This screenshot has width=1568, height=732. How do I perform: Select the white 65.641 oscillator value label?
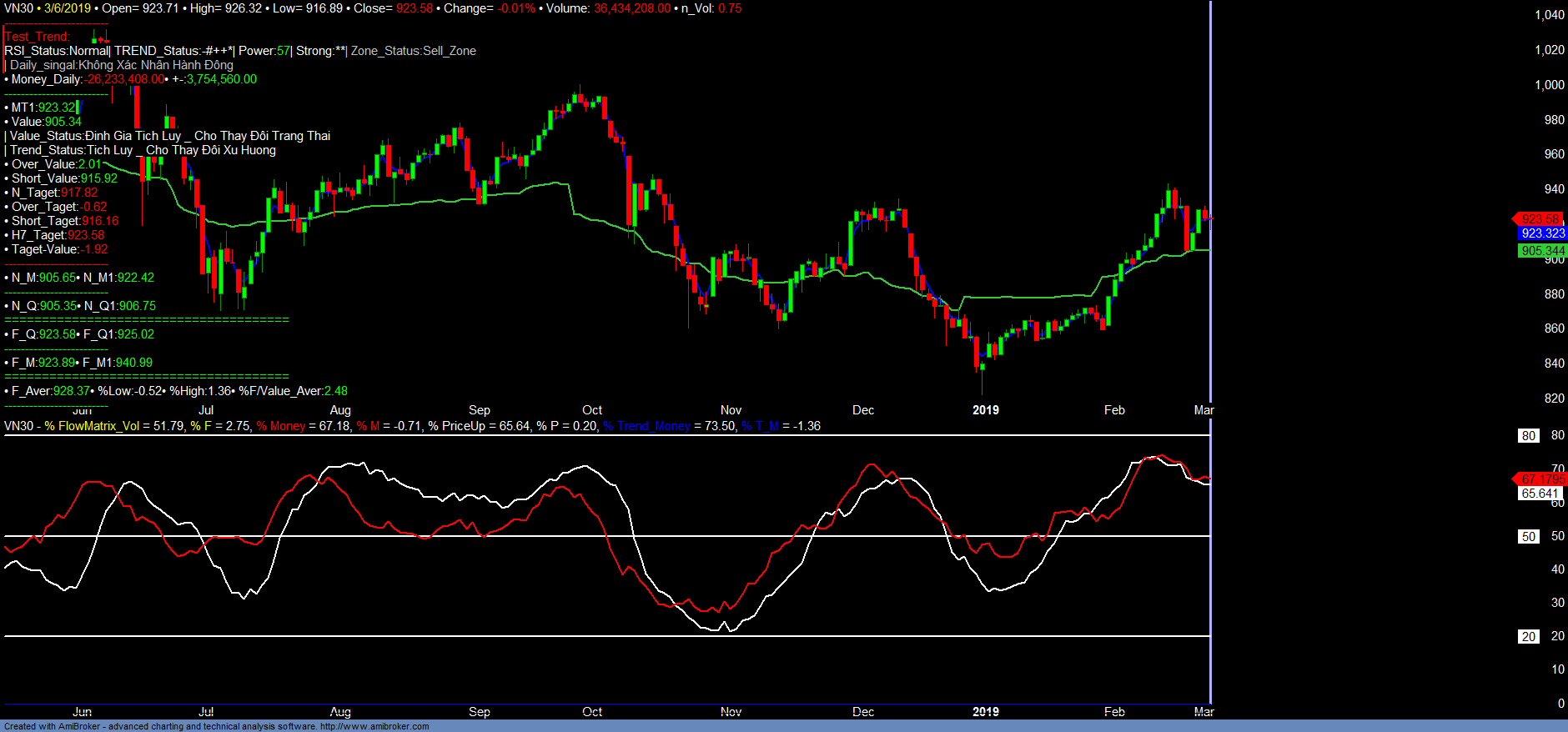point(1539,493)
